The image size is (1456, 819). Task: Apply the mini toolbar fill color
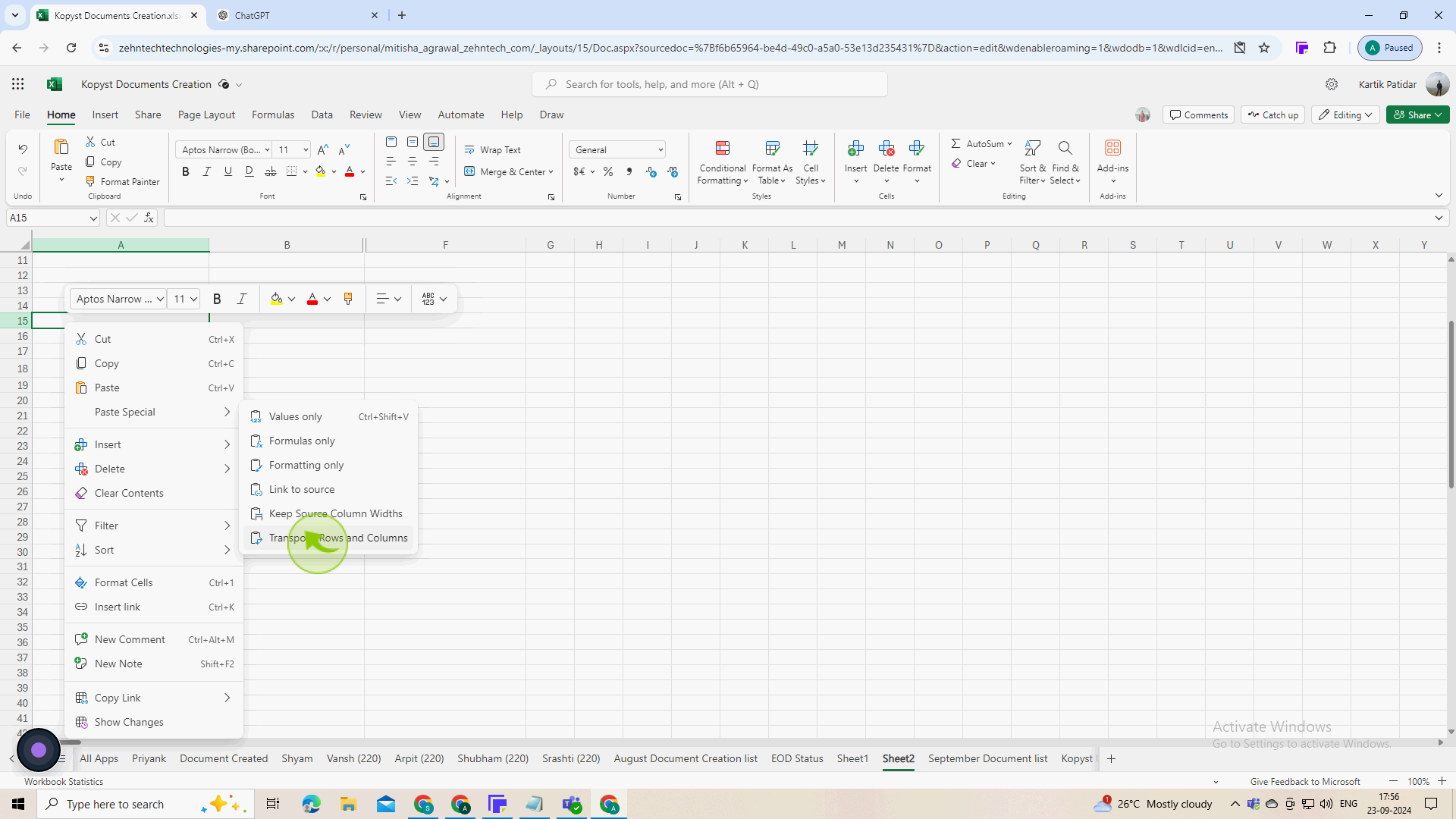point(277,299)
